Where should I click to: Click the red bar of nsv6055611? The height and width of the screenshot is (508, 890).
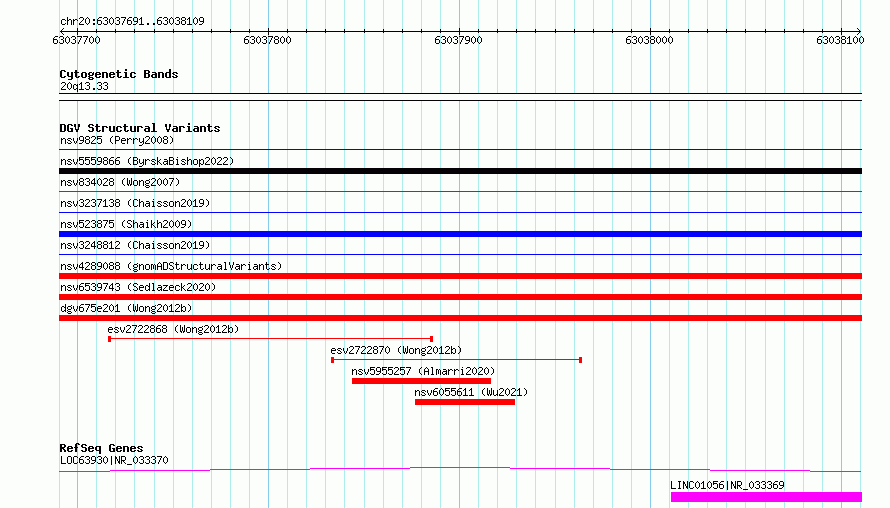465,402
